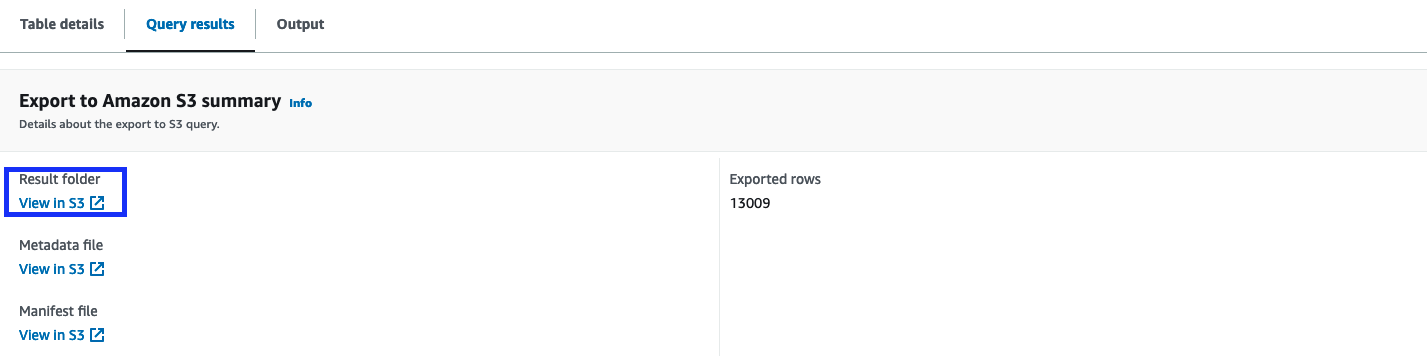Viewport: 1427px width, 361px height.
Task: Click the Result folder label
Action: (60, 179)
